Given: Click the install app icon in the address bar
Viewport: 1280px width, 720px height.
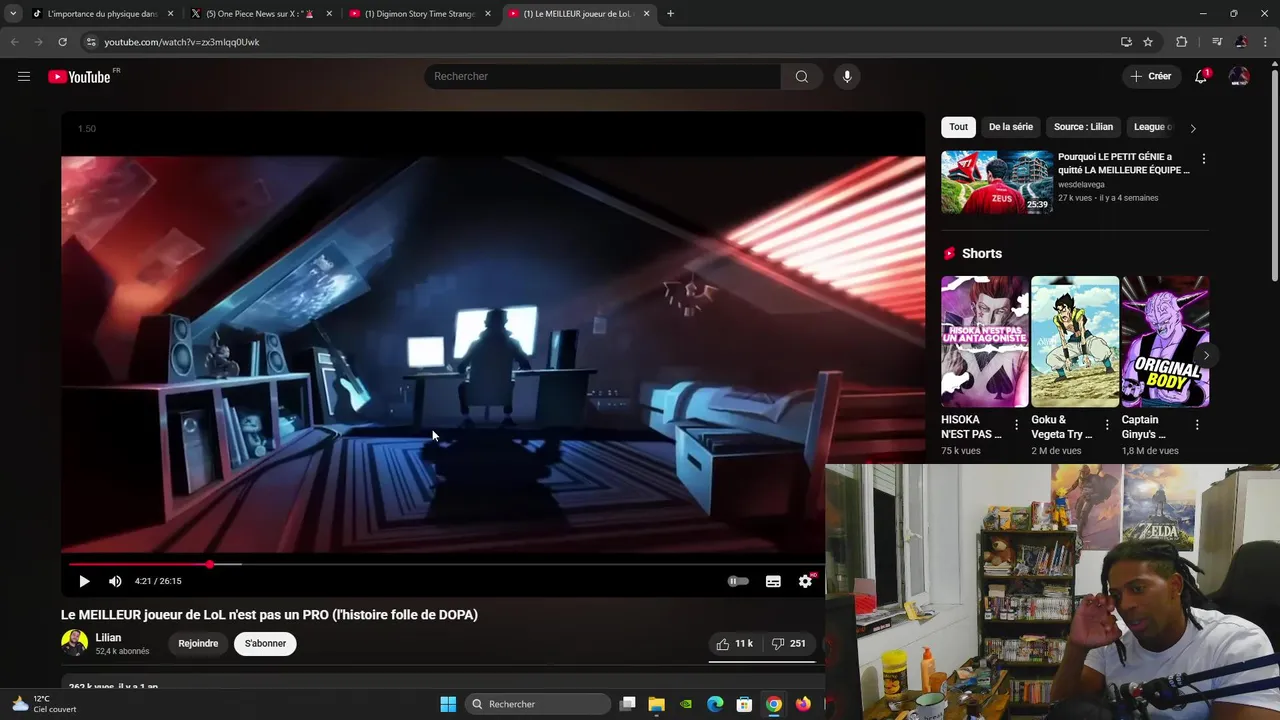Looking at the screenshot, I should (1126, 42).
